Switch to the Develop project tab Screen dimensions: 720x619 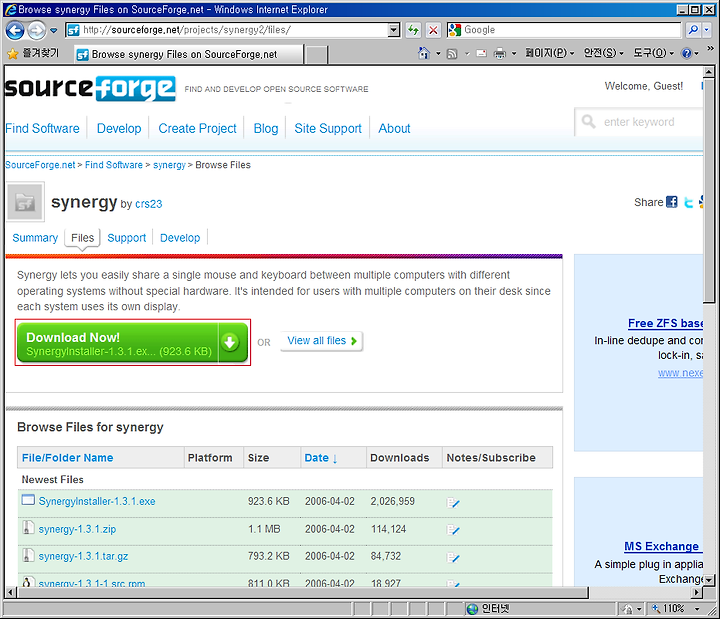tap(180, 238)
